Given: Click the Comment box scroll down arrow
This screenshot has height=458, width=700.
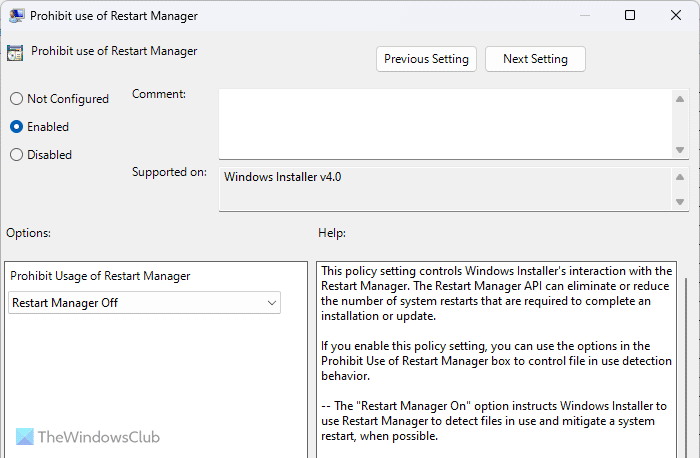Looking at the screenshot, I should pyautogui.click(x=680, y=150).
